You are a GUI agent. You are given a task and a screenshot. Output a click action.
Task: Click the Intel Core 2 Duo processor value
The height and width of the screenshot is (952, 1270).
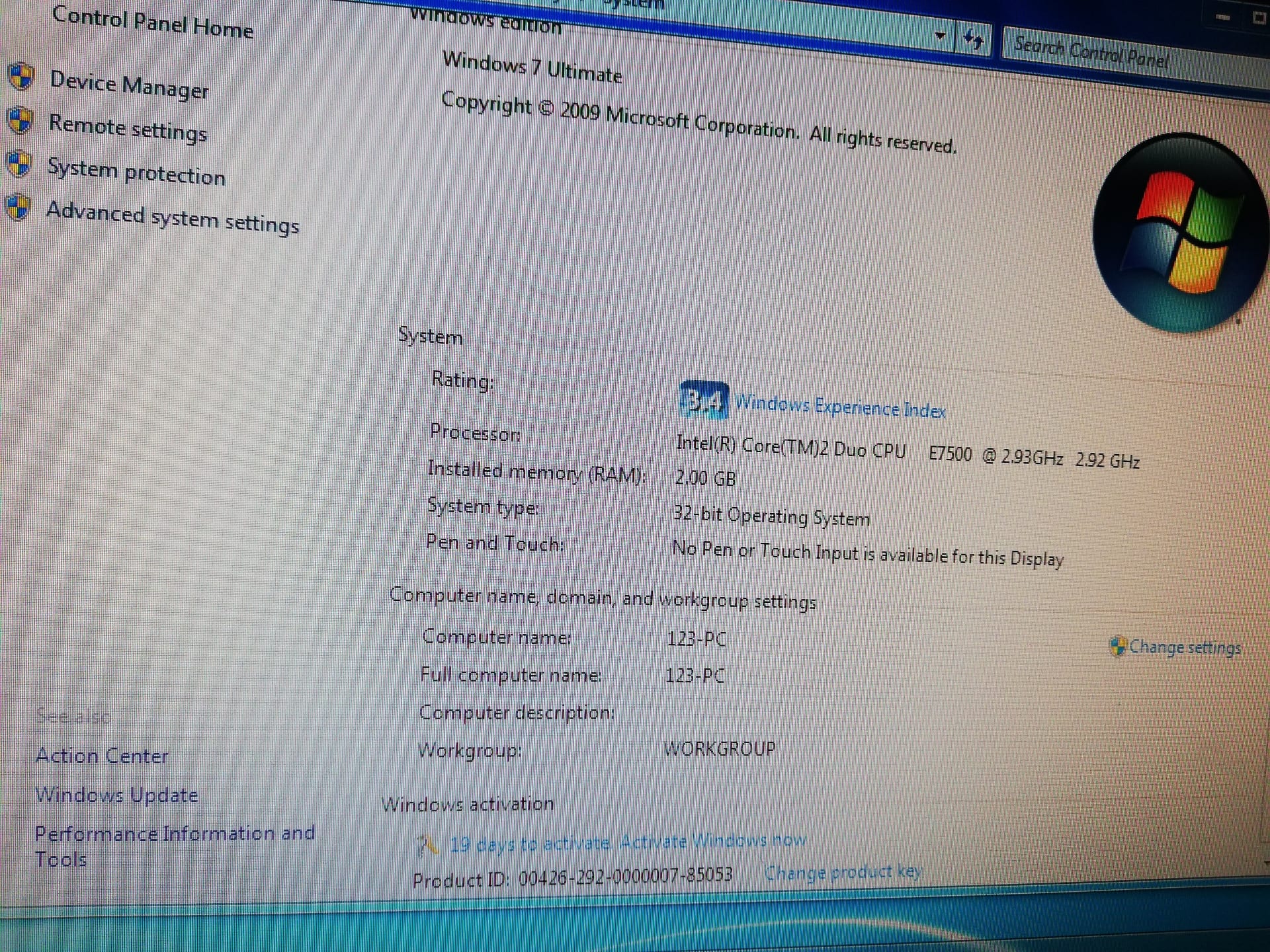908,452
